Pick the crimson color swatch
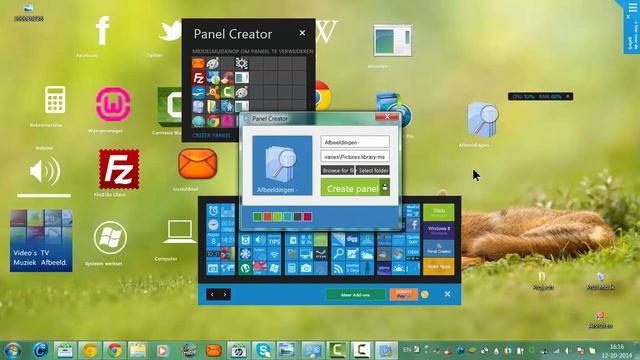 click(307, 217)
